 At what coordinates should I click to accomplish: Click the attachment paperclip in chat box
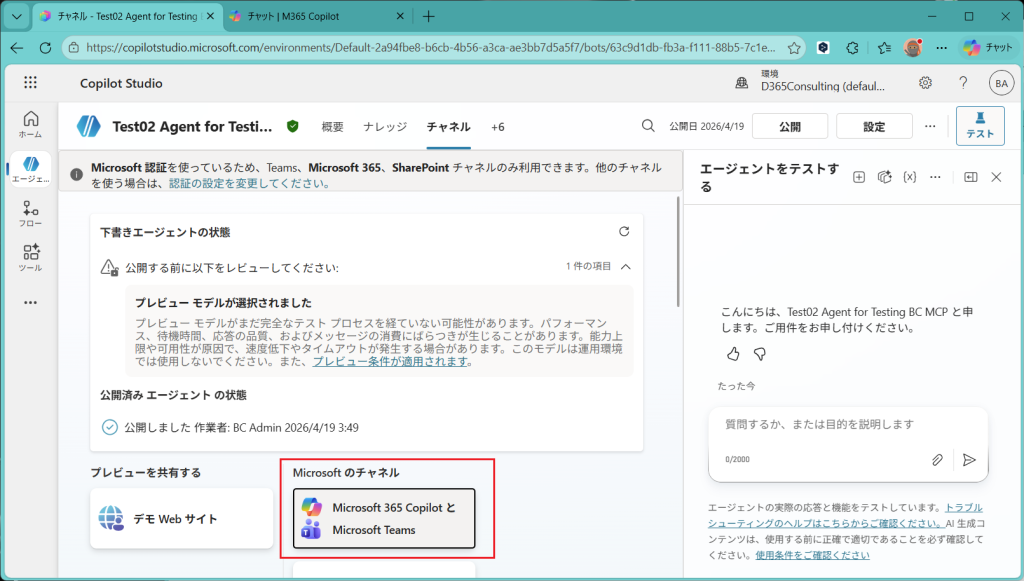[x=937, y=459]
